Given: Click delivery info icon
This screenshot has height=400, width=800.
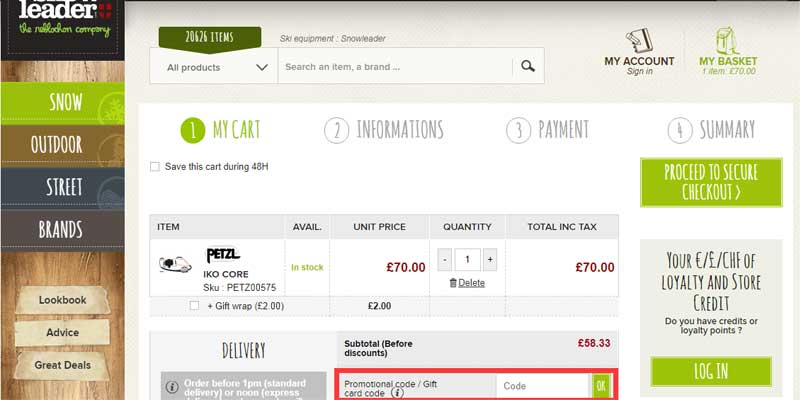Looking at the screenshot, I should coord(172,387).
